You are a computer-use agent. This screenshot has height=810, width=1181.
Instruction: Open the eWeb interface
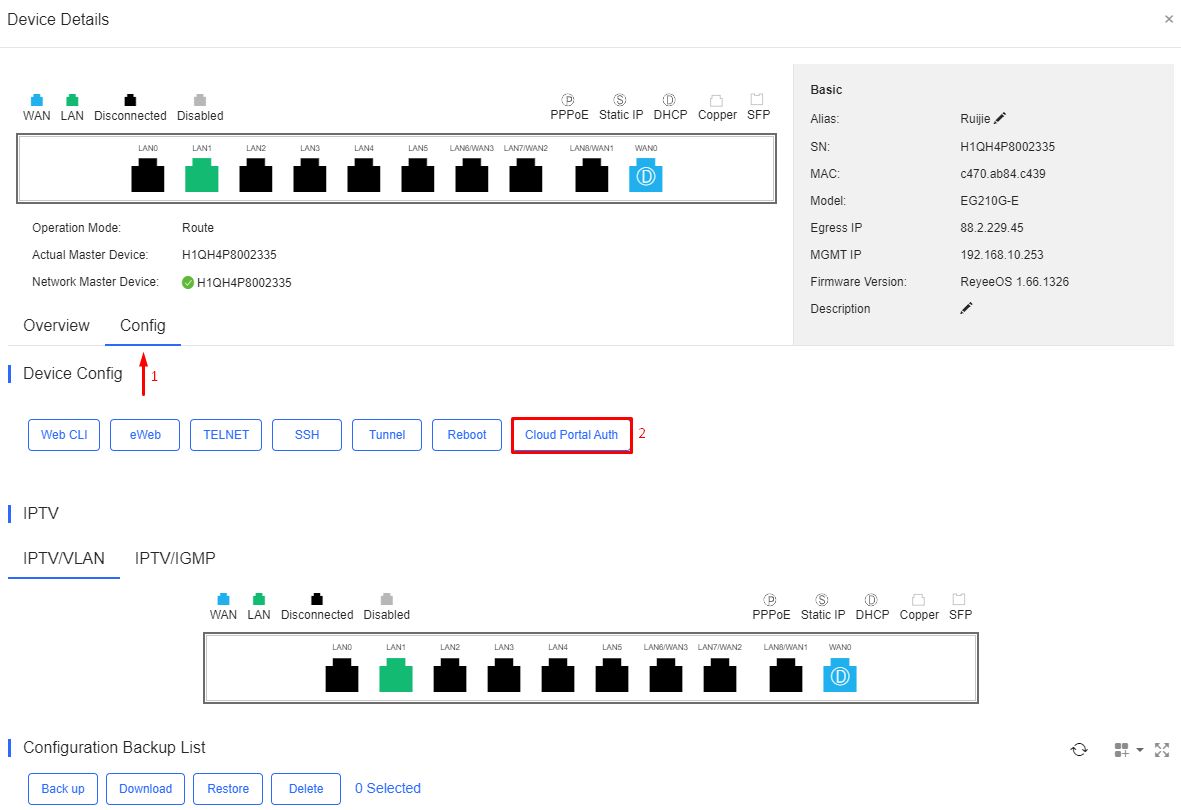tap(145, 435)
